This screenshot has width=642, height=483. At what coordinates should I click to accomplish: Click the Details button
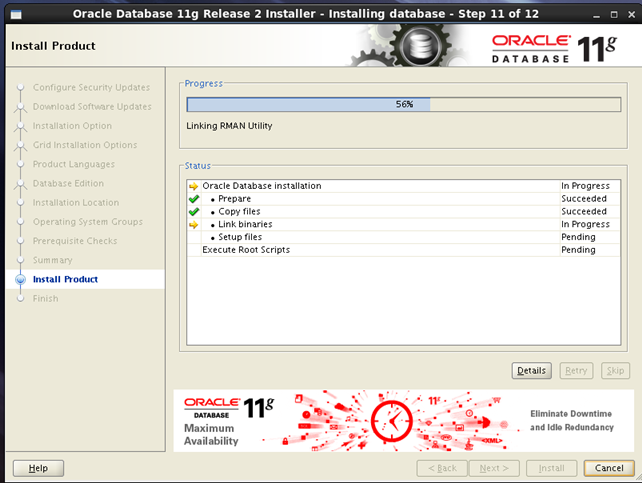[x=531, y=370]
